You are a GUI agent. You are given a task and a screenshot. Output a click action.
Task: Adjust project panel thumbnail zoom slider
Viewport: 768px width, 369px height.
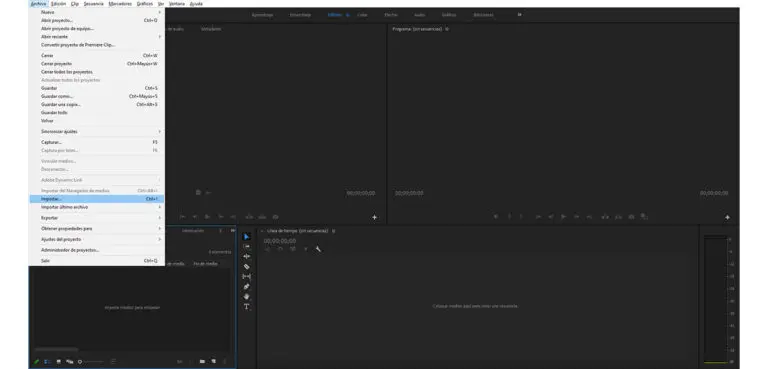(91, 362)
